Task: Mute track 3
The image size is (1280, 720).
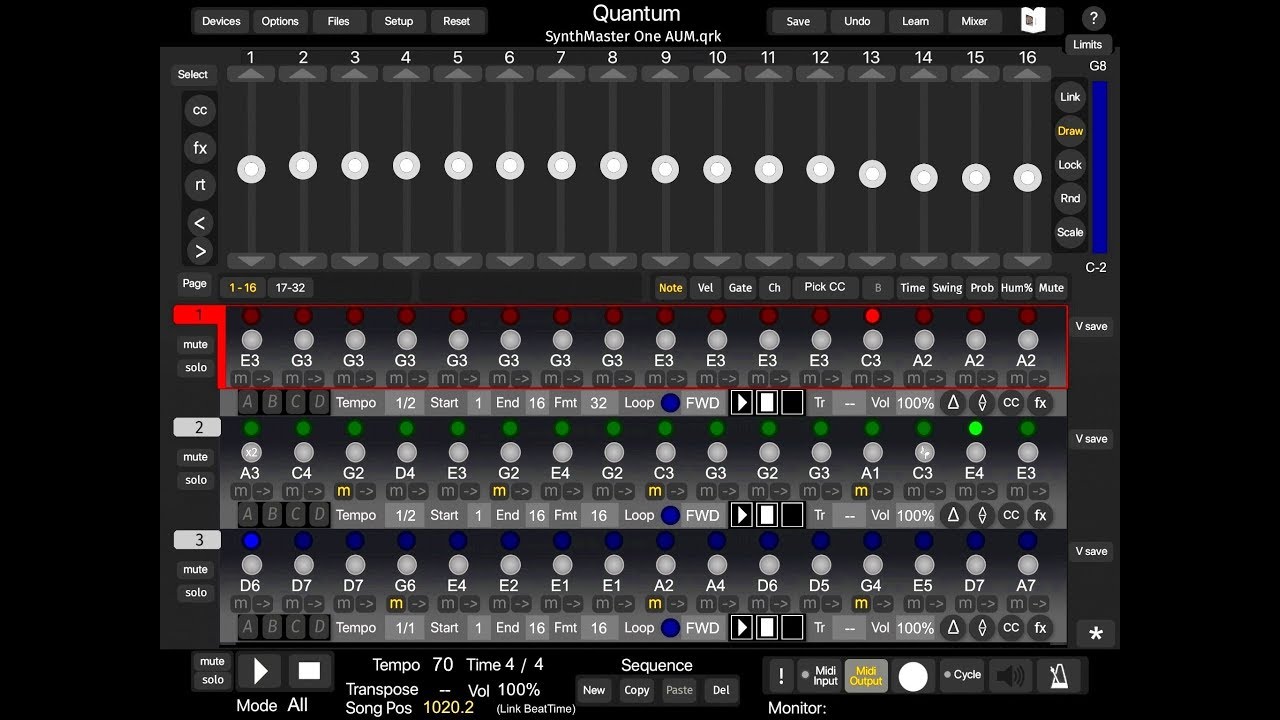Action: 196,569
